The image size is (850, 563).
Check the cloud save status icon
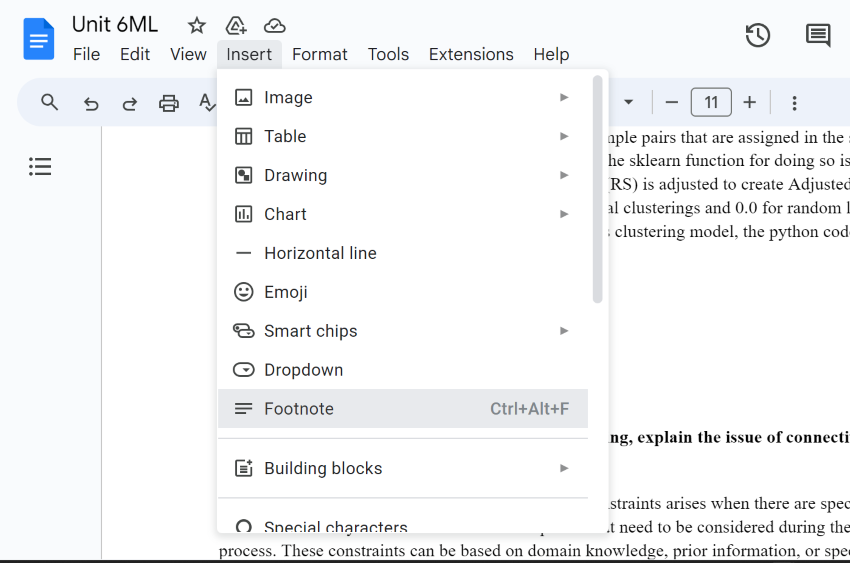pyautogui.click(x=274, y=26)
